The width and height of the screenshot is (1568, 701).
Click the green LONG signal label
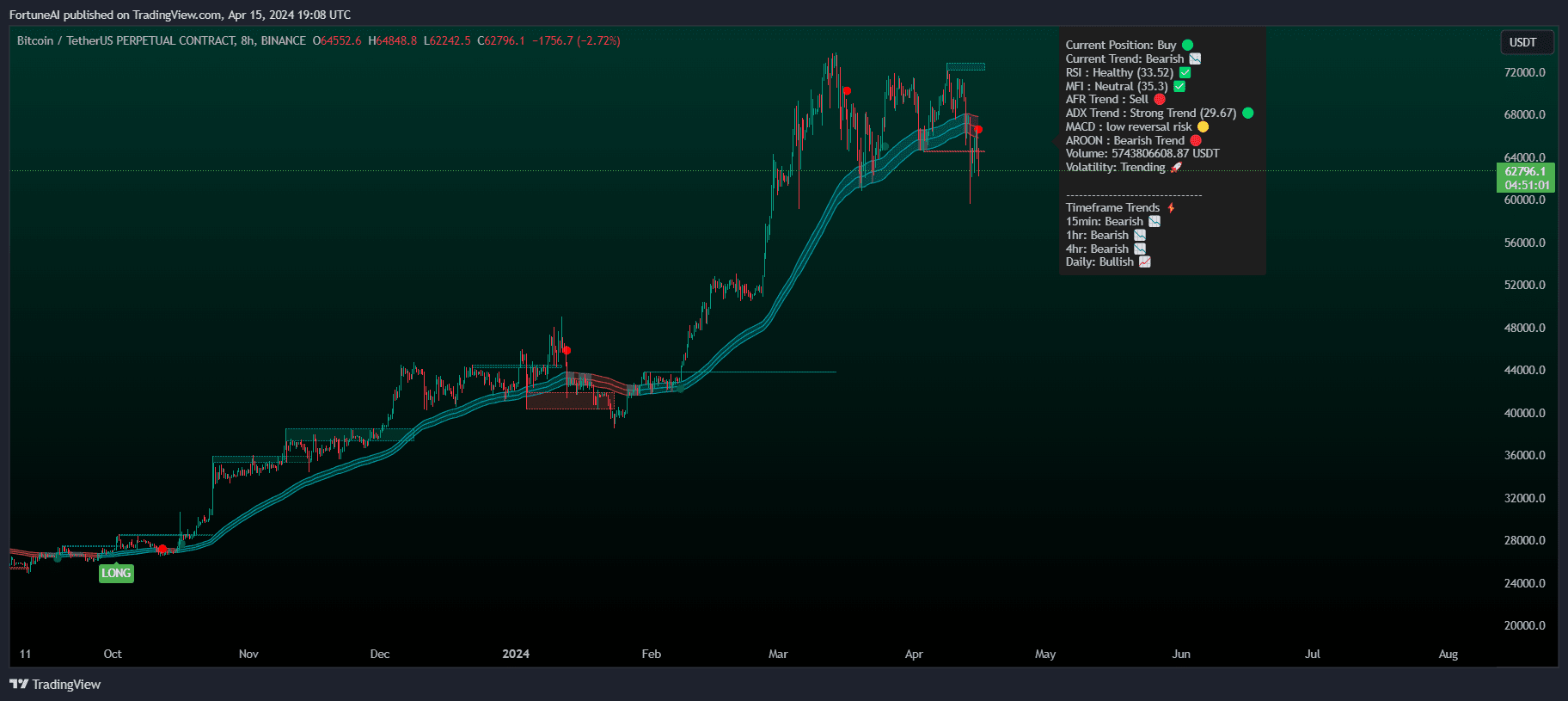pos(116,573)
